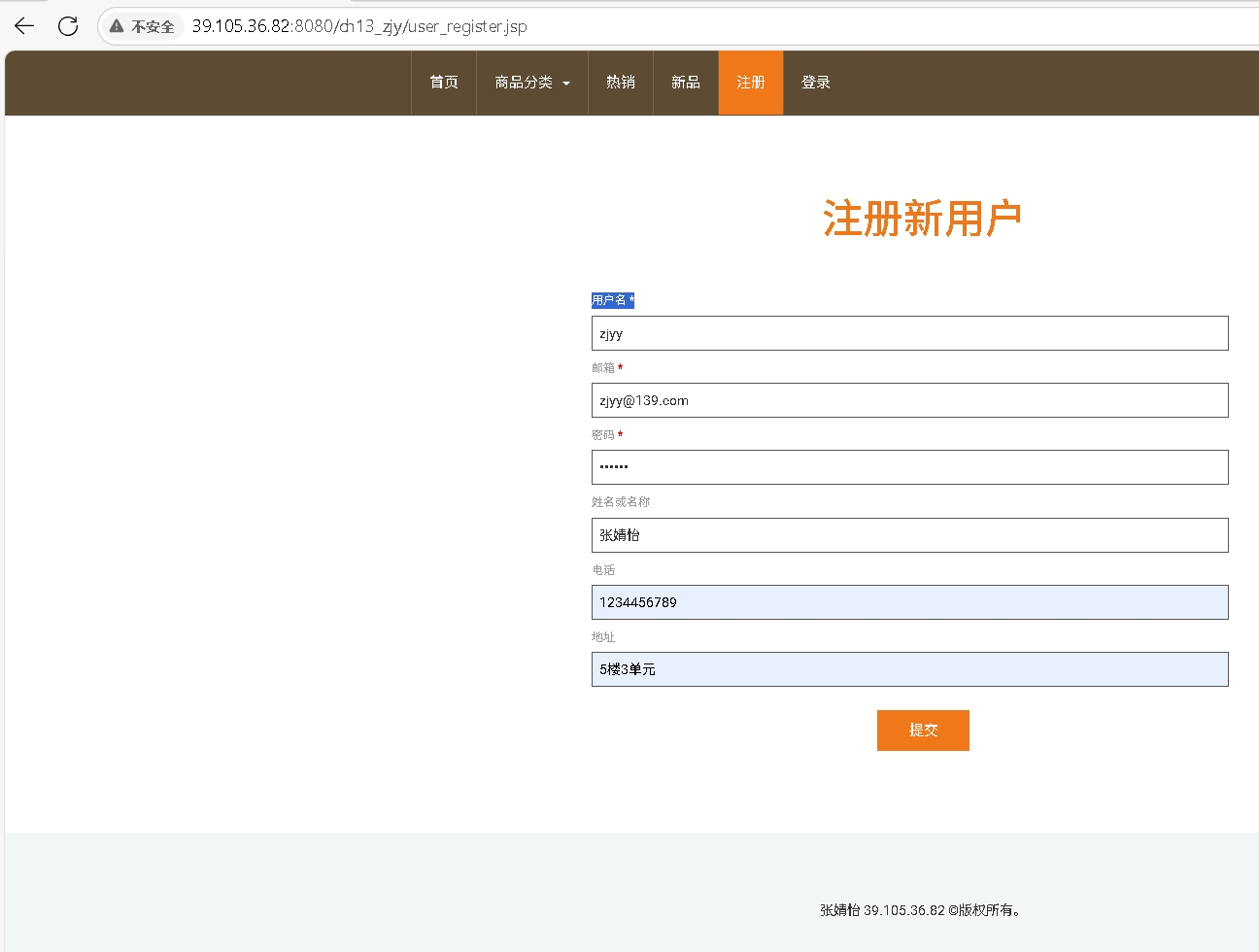Reload the page with the refresh icon
Screen dimensions: 1259x952
click(68, 26)
